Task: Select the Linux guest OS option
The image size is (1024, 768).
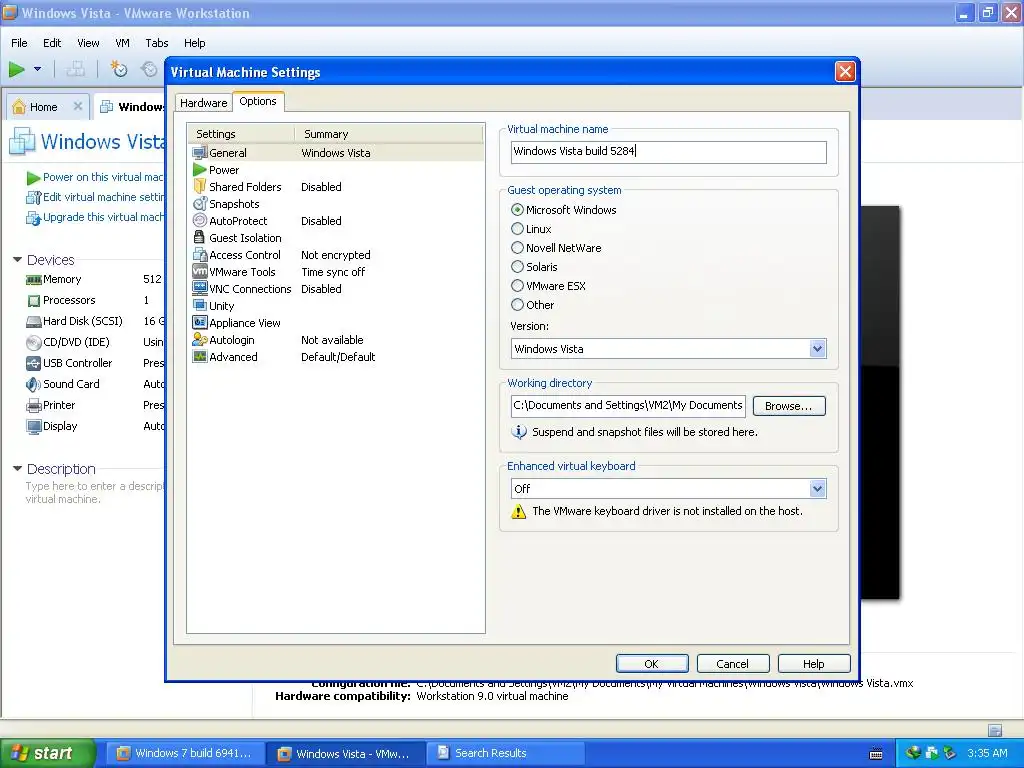Action: coord(517,229)
